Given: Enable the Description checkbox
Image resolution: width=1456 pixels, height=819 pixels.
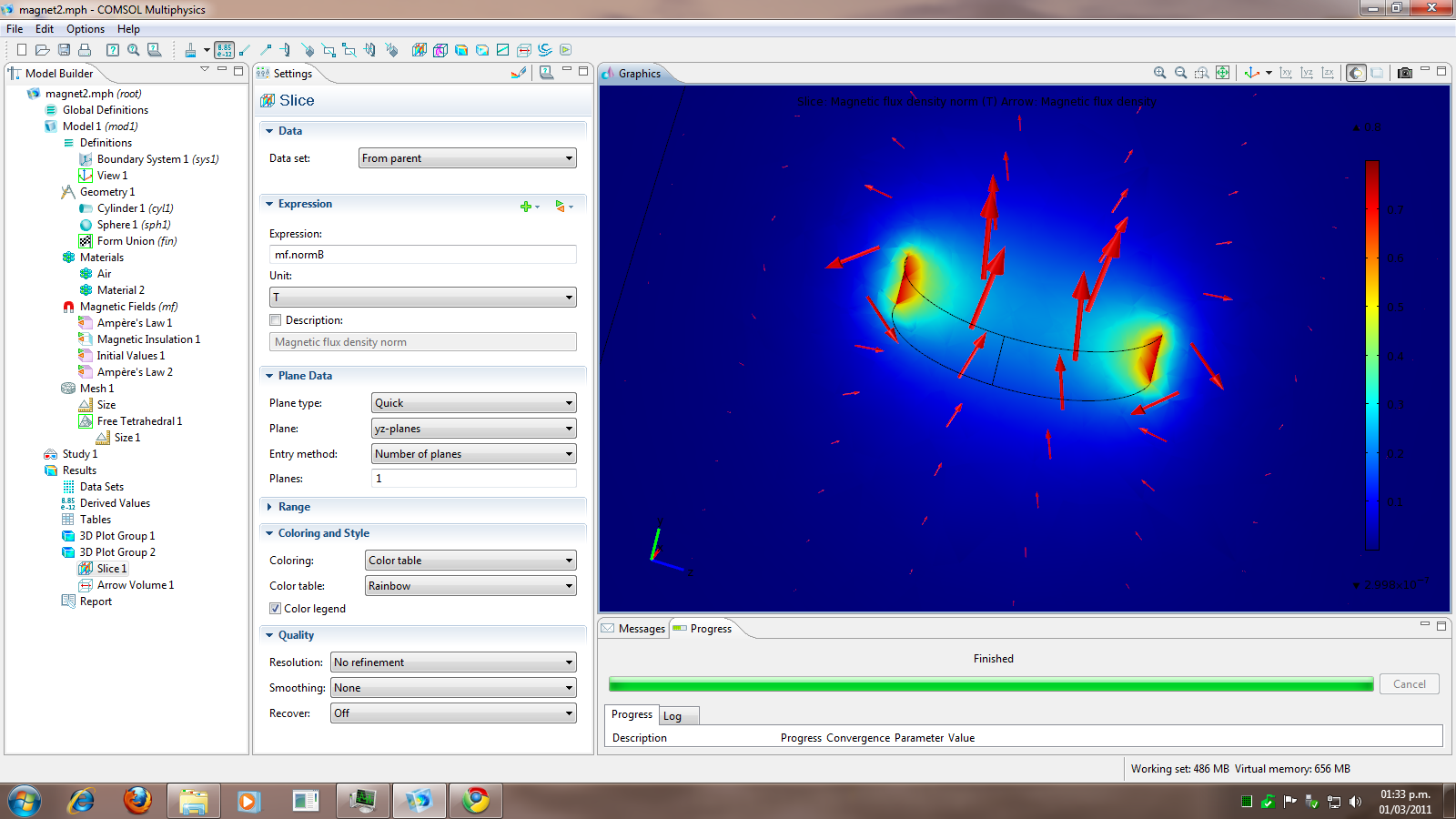Looking at the screenshot, I should click(x=276, y=320).
